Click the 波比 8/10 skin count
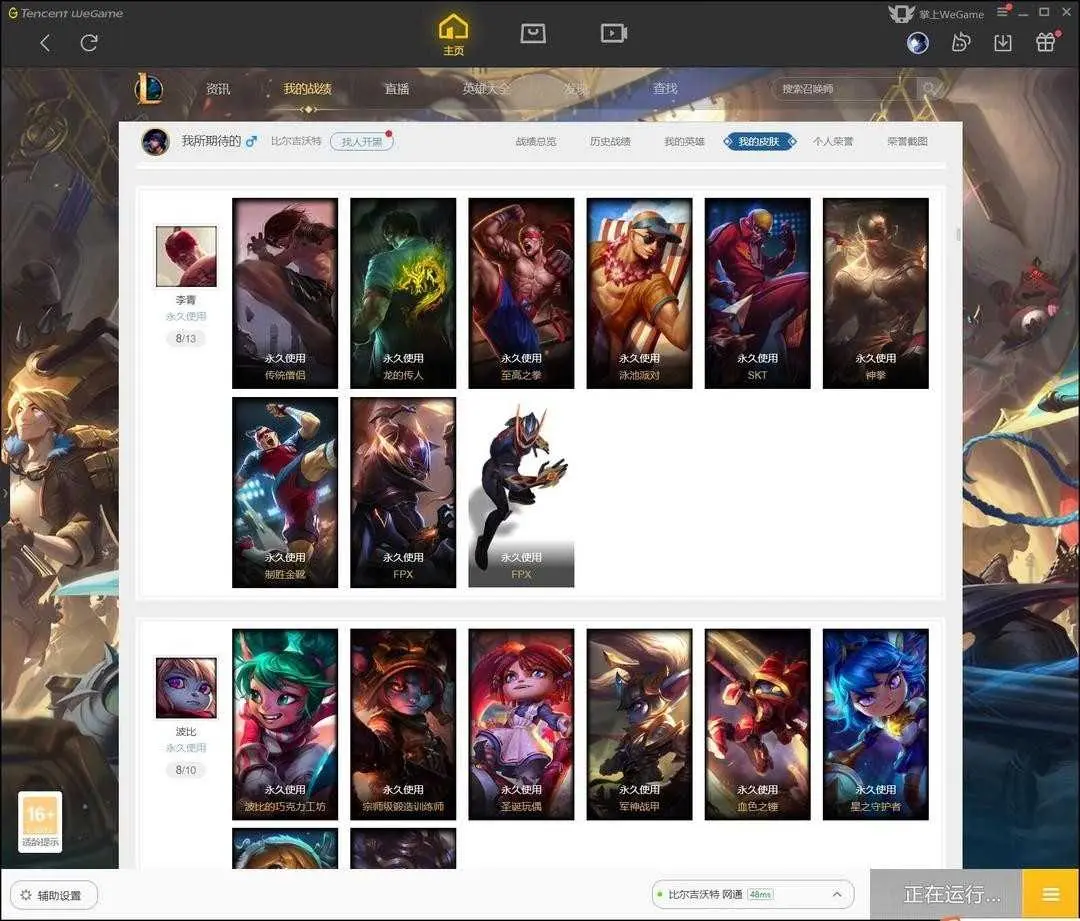This screenshot has height=921, width=1080. (x=186, y=769)
